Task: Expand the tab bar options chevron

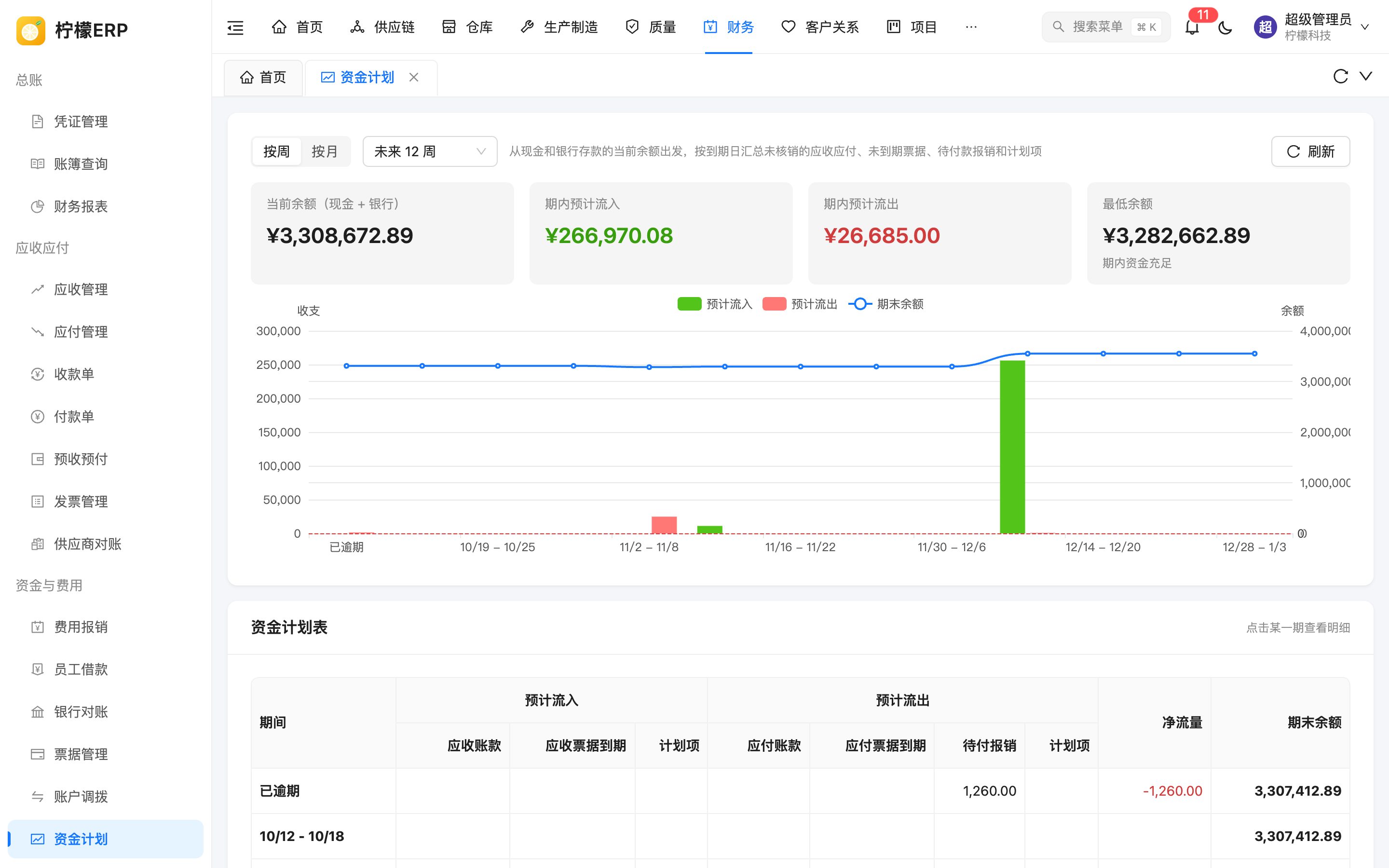Action: [1366, 76]
